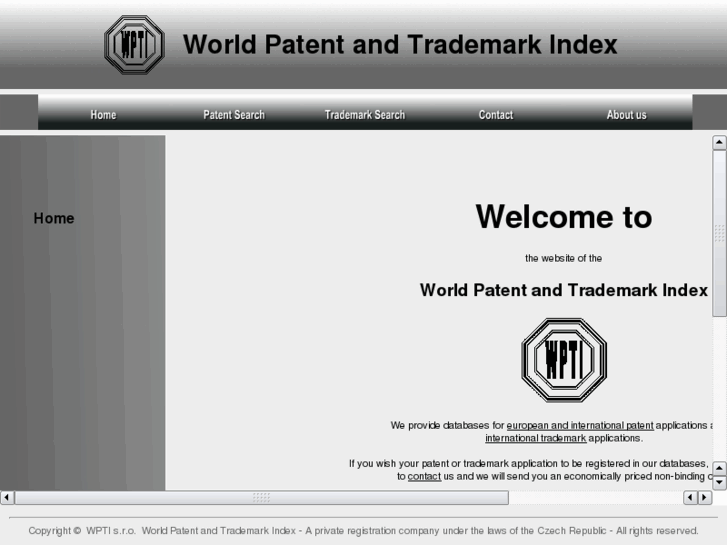Viewport: 727px width, 545px height.
Task: Click vertical scrollbar up arrow at top
Action: (719, 142)
